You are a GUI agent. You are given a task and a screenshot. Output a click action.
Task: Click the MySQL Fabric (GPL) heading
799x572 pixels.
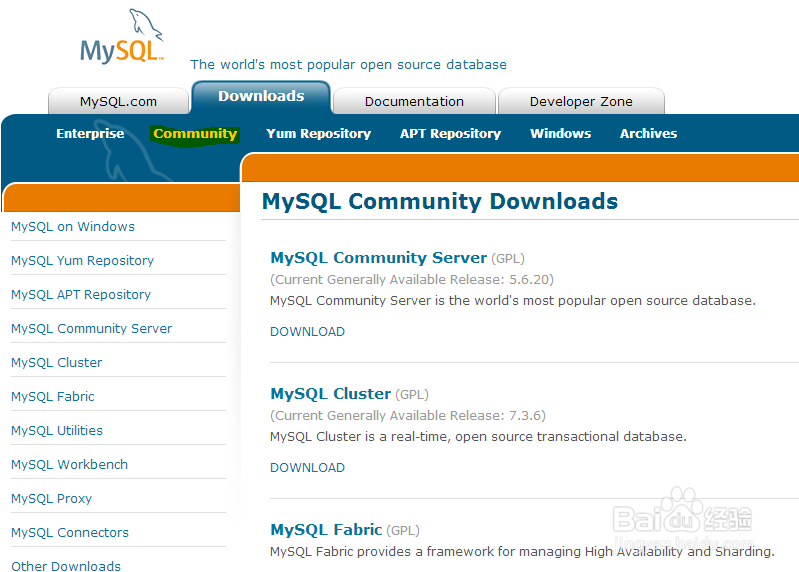[345, 530]
